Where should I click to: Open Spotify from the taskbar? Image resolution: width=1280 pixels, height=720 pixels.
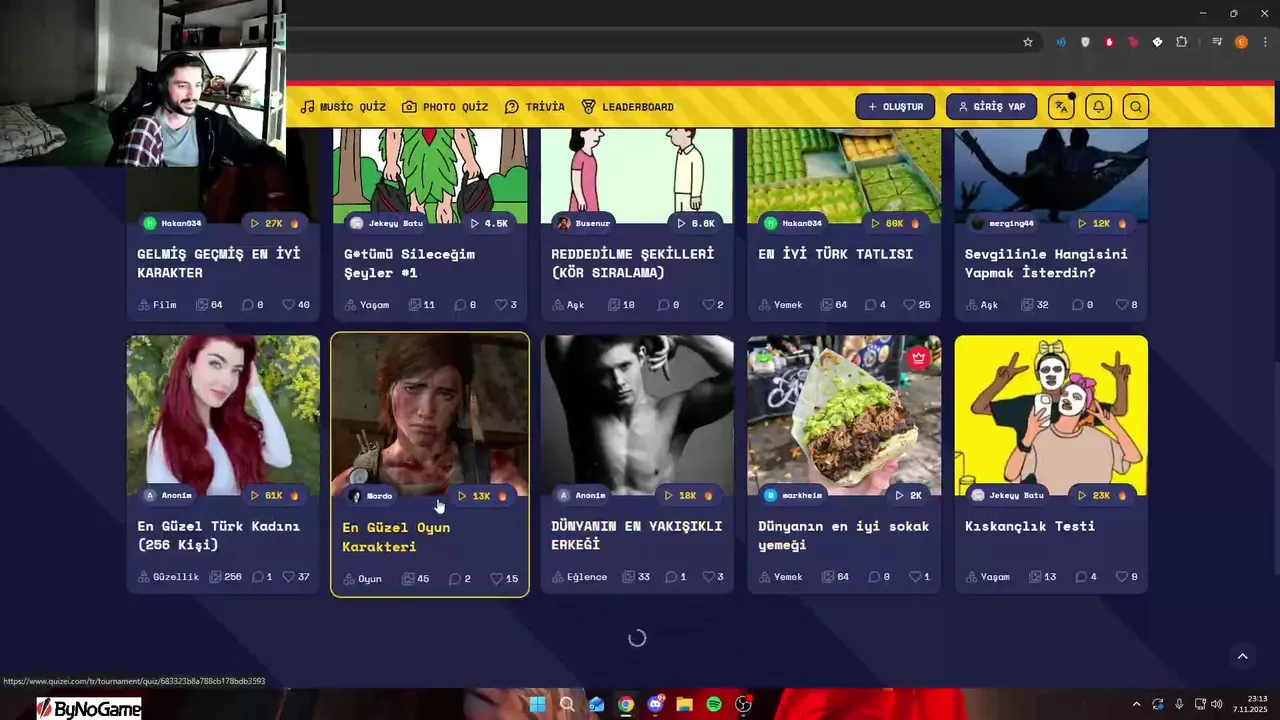714,704
